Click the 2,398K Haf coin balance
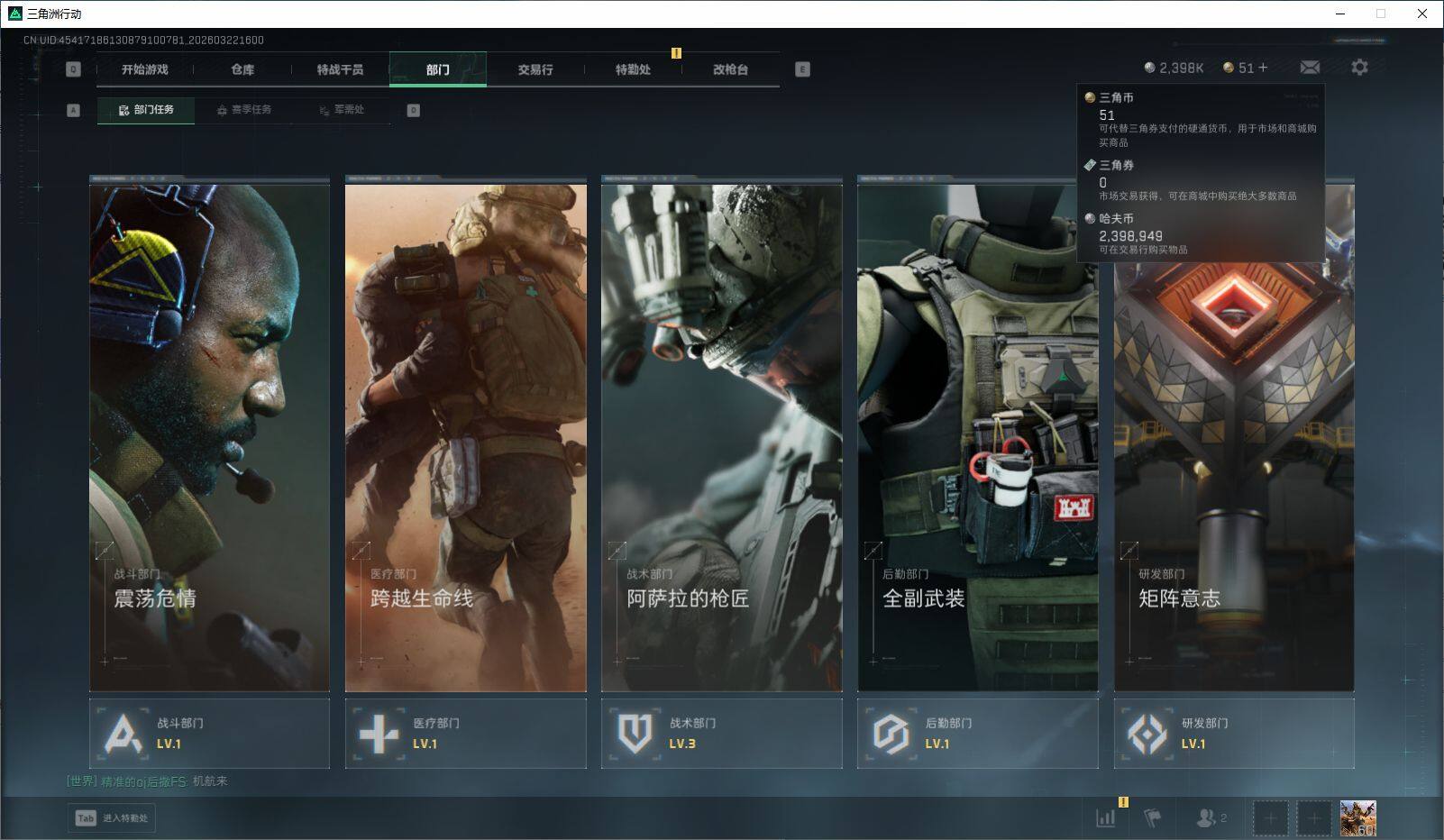The image size is (1444, 840). pos(1174,68)
